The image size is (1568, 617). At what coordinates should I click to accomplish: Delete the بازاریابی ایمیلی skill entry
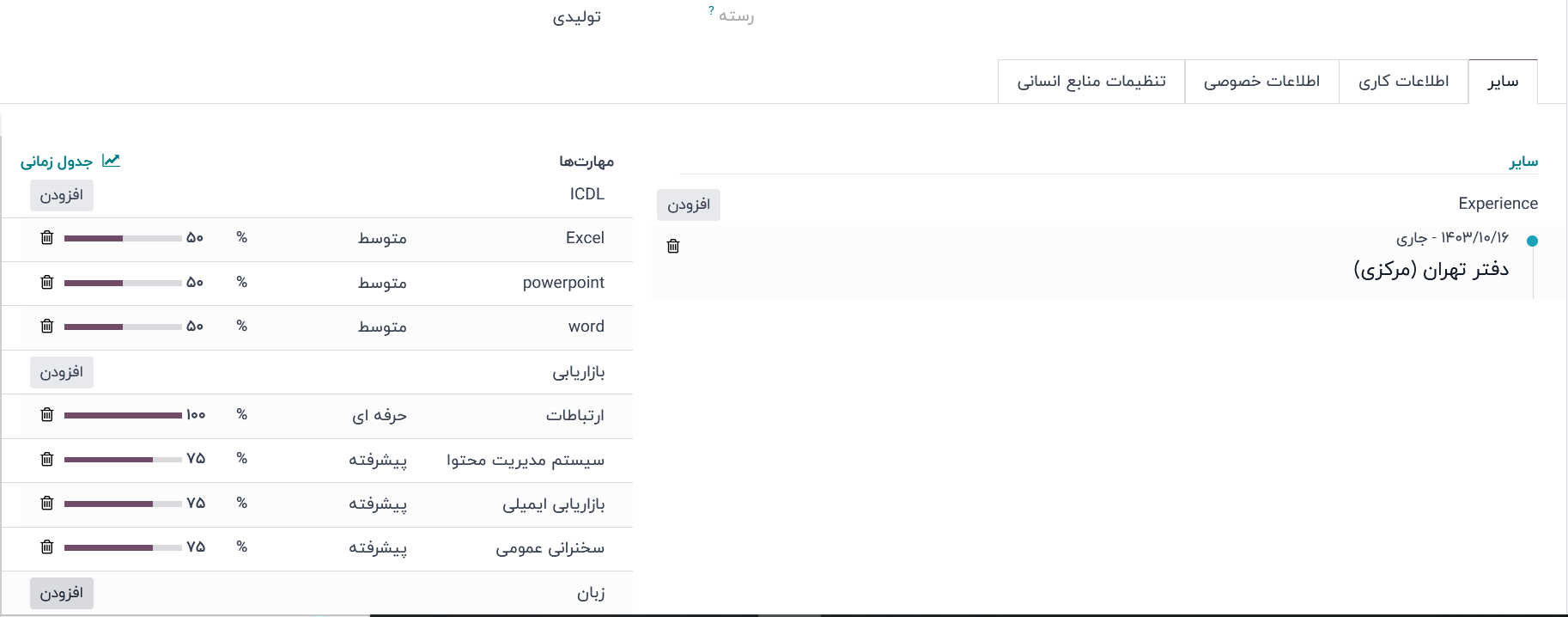pyautogui.click(x=47, y=503)
